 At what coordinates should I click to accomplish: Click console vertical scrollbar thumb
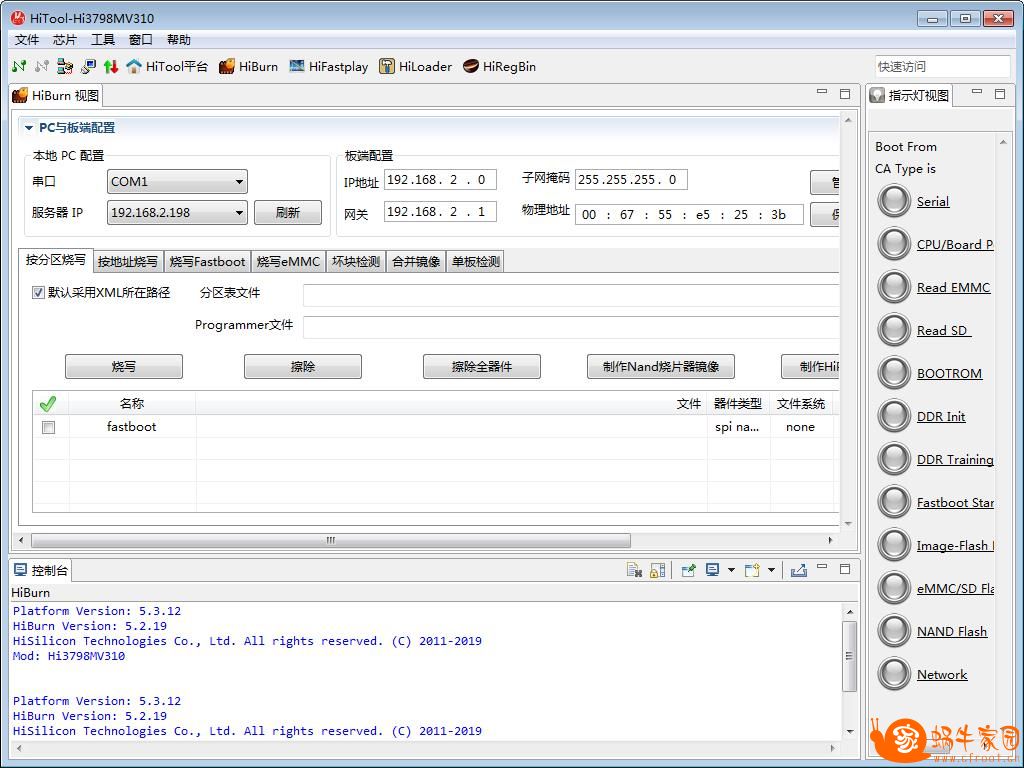pos(849,656)
